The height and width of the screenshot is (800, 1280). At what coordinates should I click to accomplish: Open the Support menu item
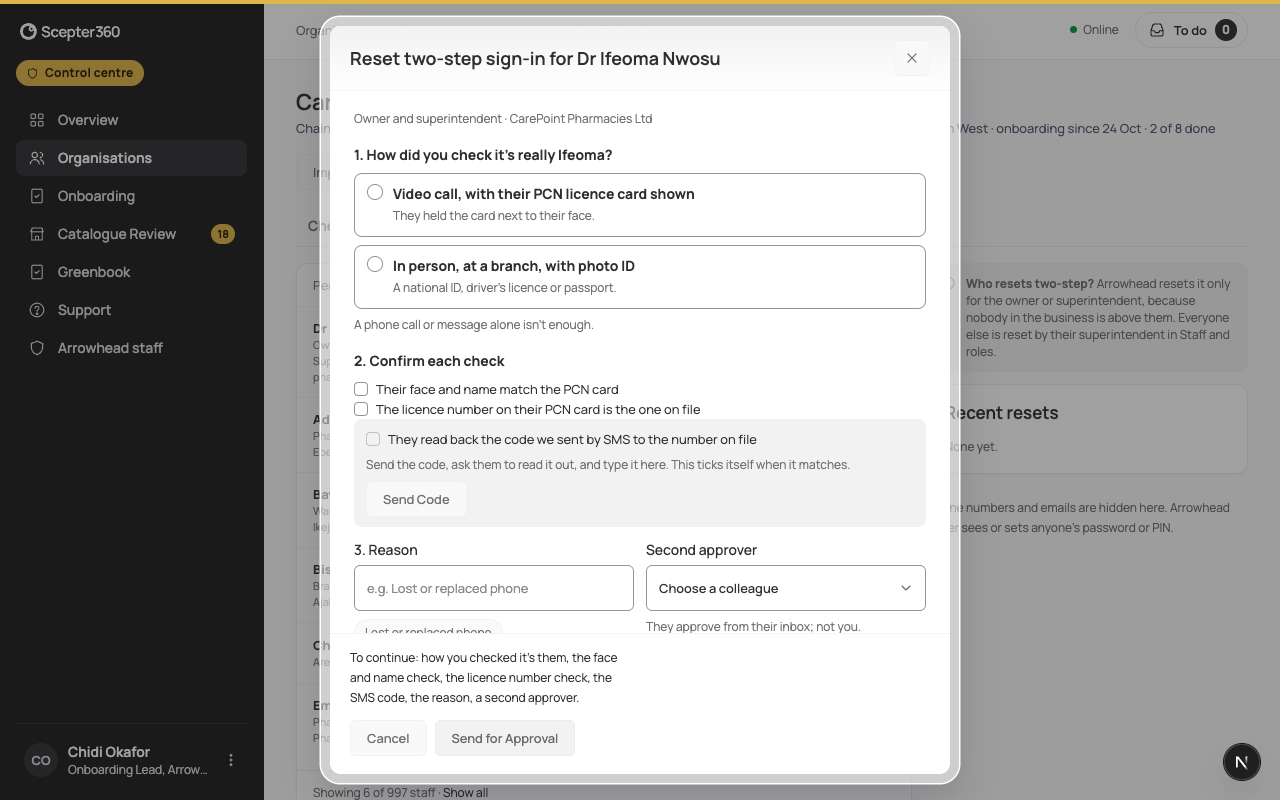point(131,310)
